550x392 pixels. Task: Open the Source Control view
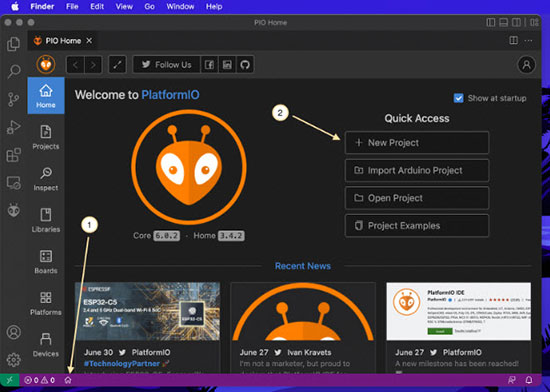tap(14, 99)
